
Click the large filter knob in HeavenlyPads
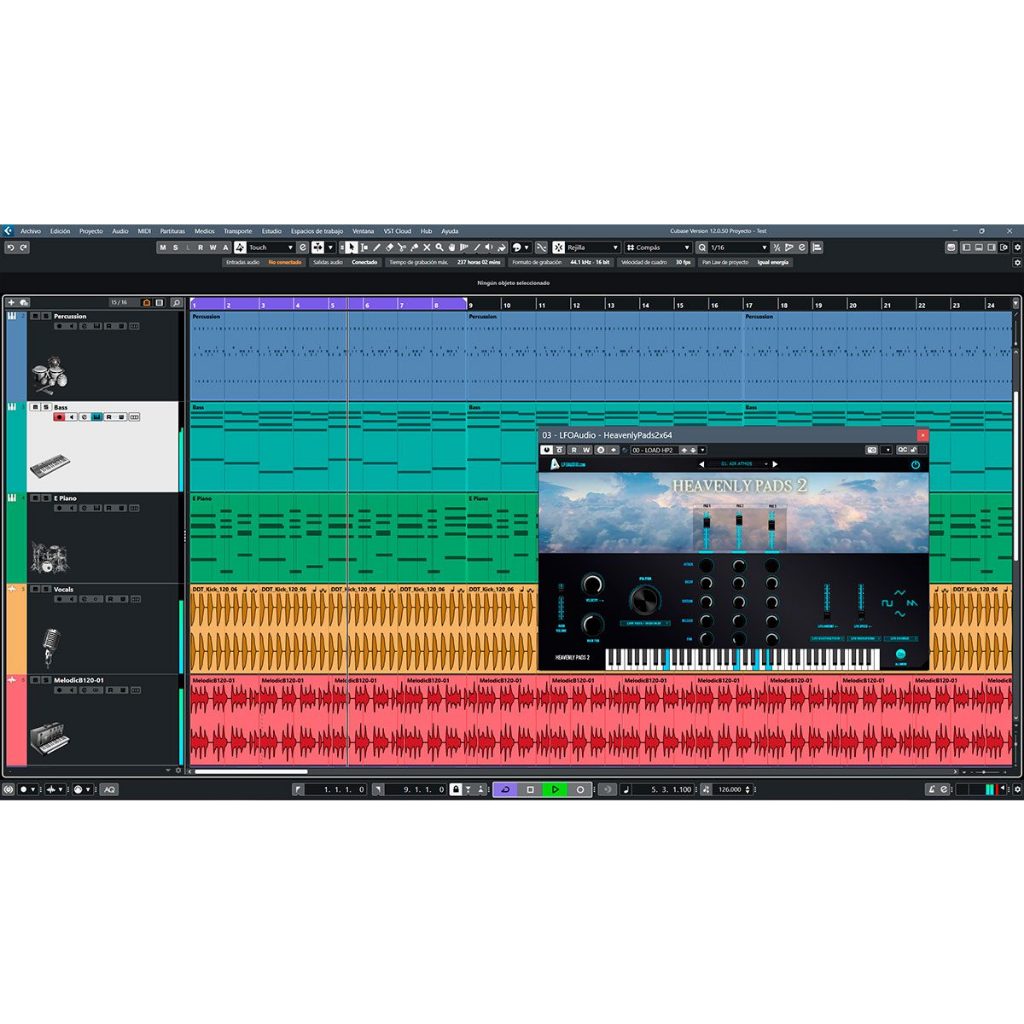645,600
